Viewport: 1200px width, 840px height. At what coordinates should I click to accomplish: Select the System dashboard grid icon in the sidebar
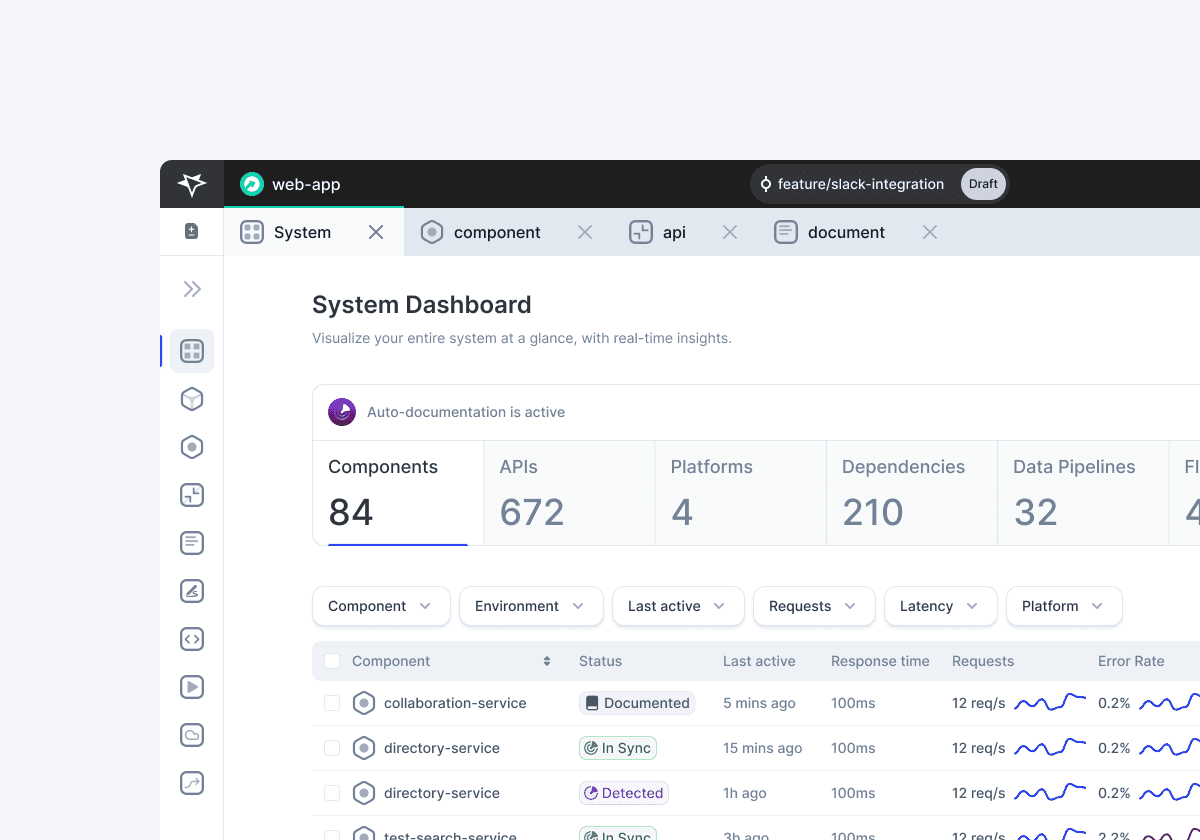(x=192, y=351)
